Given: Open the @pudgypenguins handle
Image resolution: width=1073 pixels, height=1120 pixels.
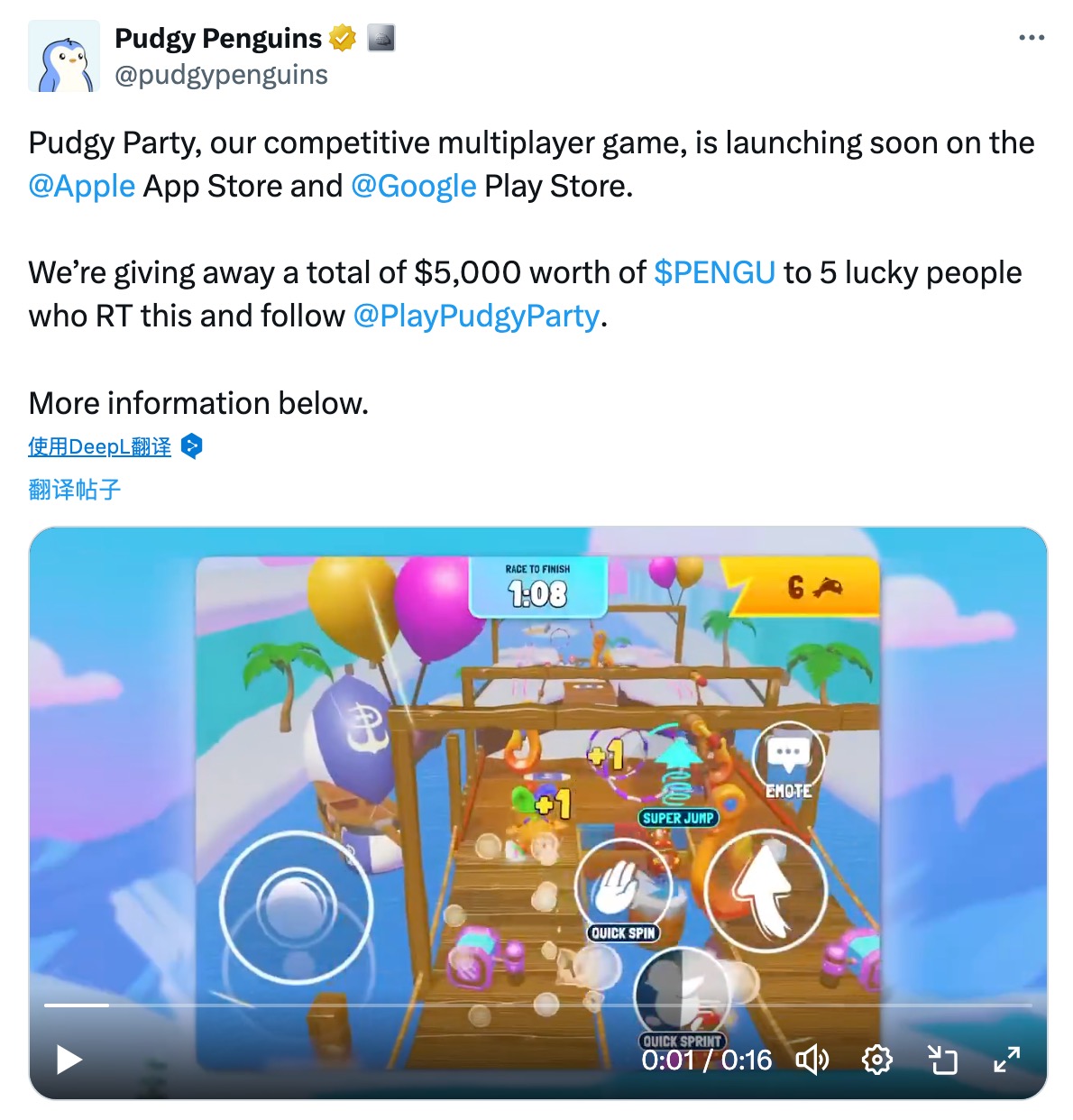Looking at the screenshot, I should (221, 75).
